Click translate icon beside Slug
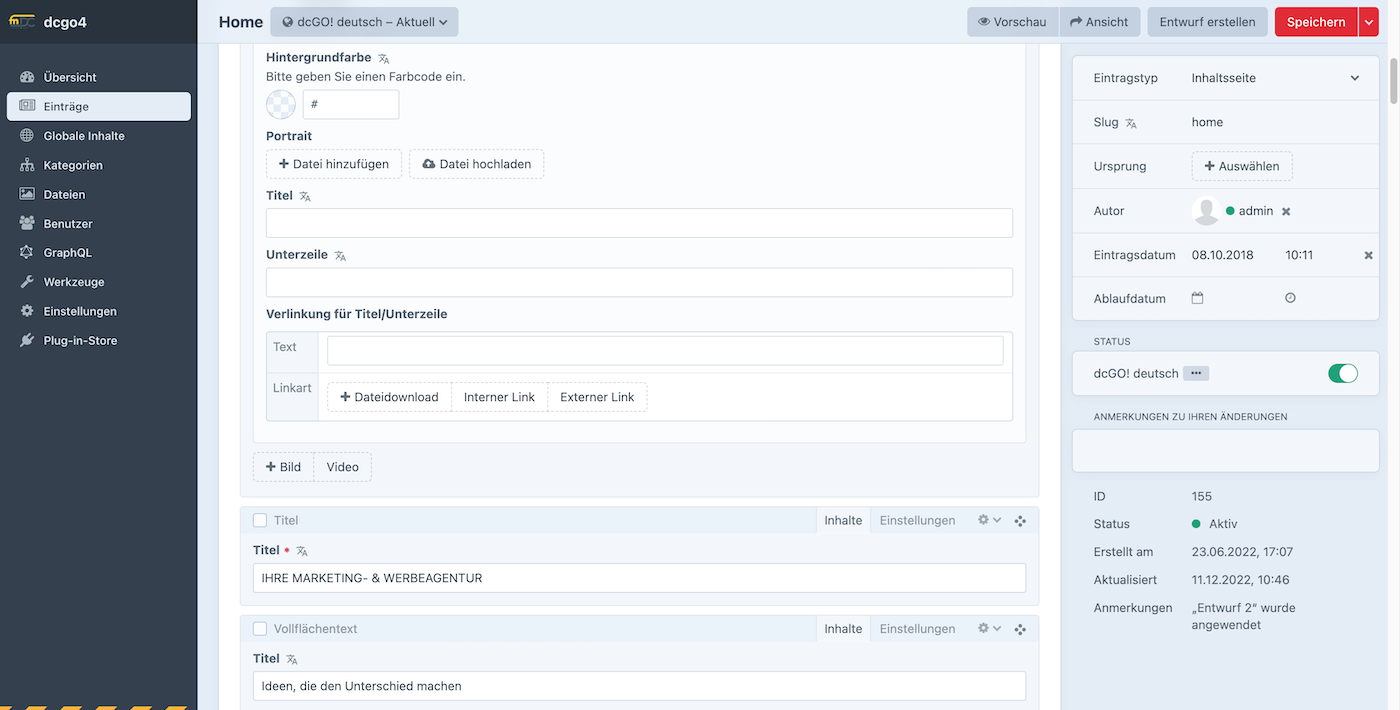 click(x=1131, y=123)
